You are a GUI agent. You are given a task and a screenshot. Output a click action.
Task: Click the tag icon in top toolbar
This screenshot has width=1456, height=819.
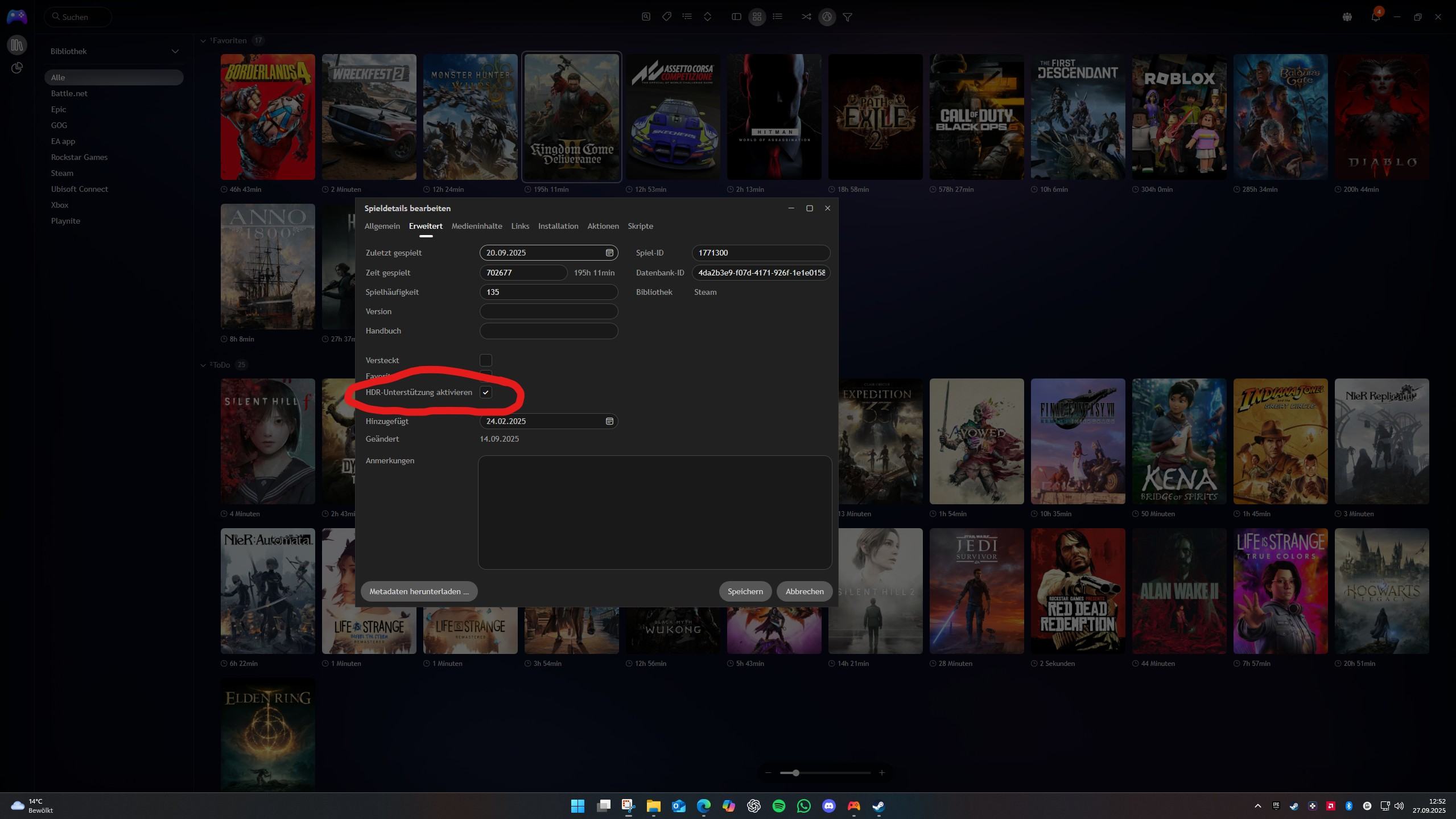pyautogui.click(x=666, y=17)
